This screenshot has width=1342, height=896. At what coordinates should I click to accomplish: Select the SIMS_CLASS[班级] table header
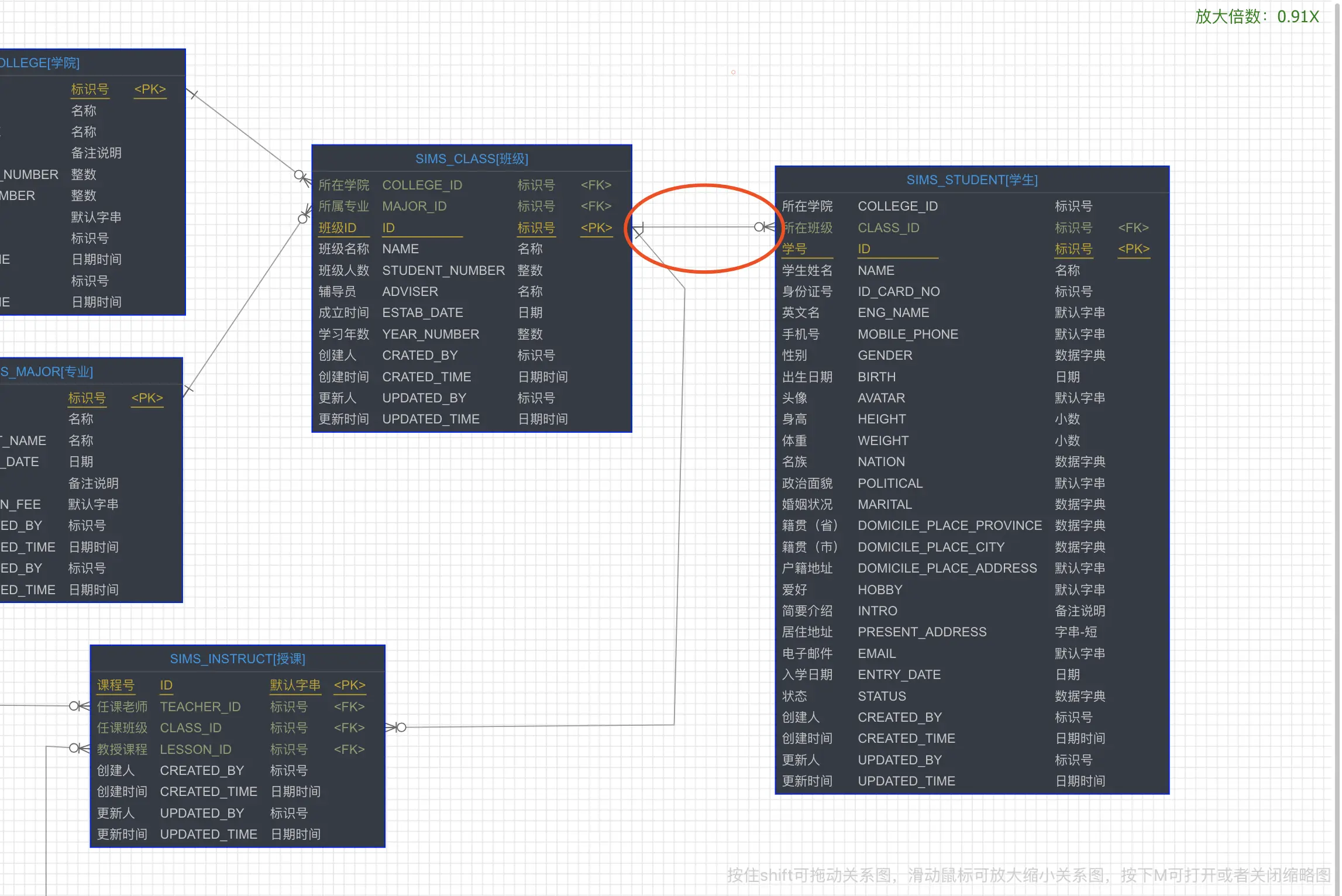(472, 158)
